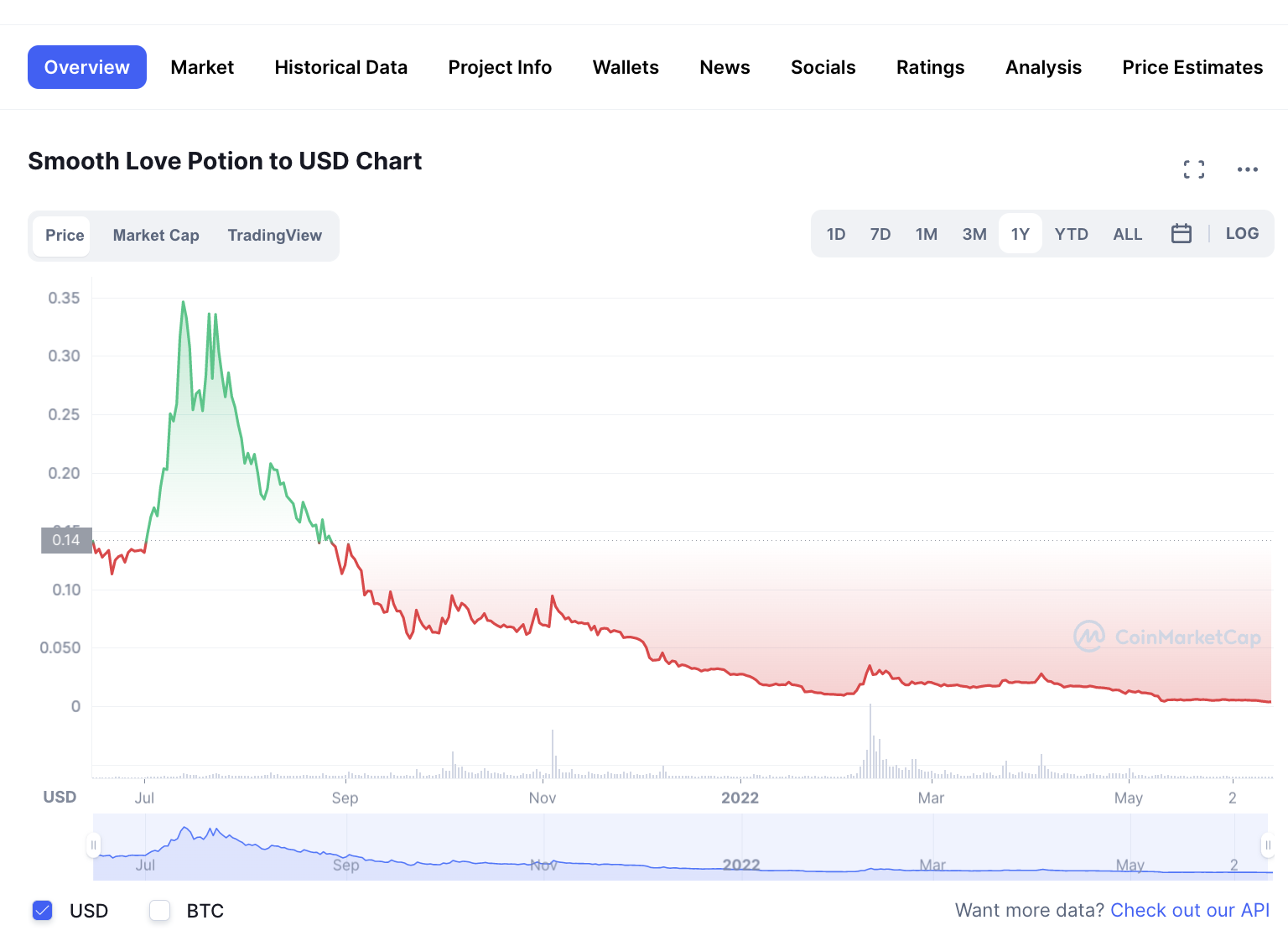Open fullscreen chart view icon
Screen dimensions: 1288x941
click(x=1194, y=169)
